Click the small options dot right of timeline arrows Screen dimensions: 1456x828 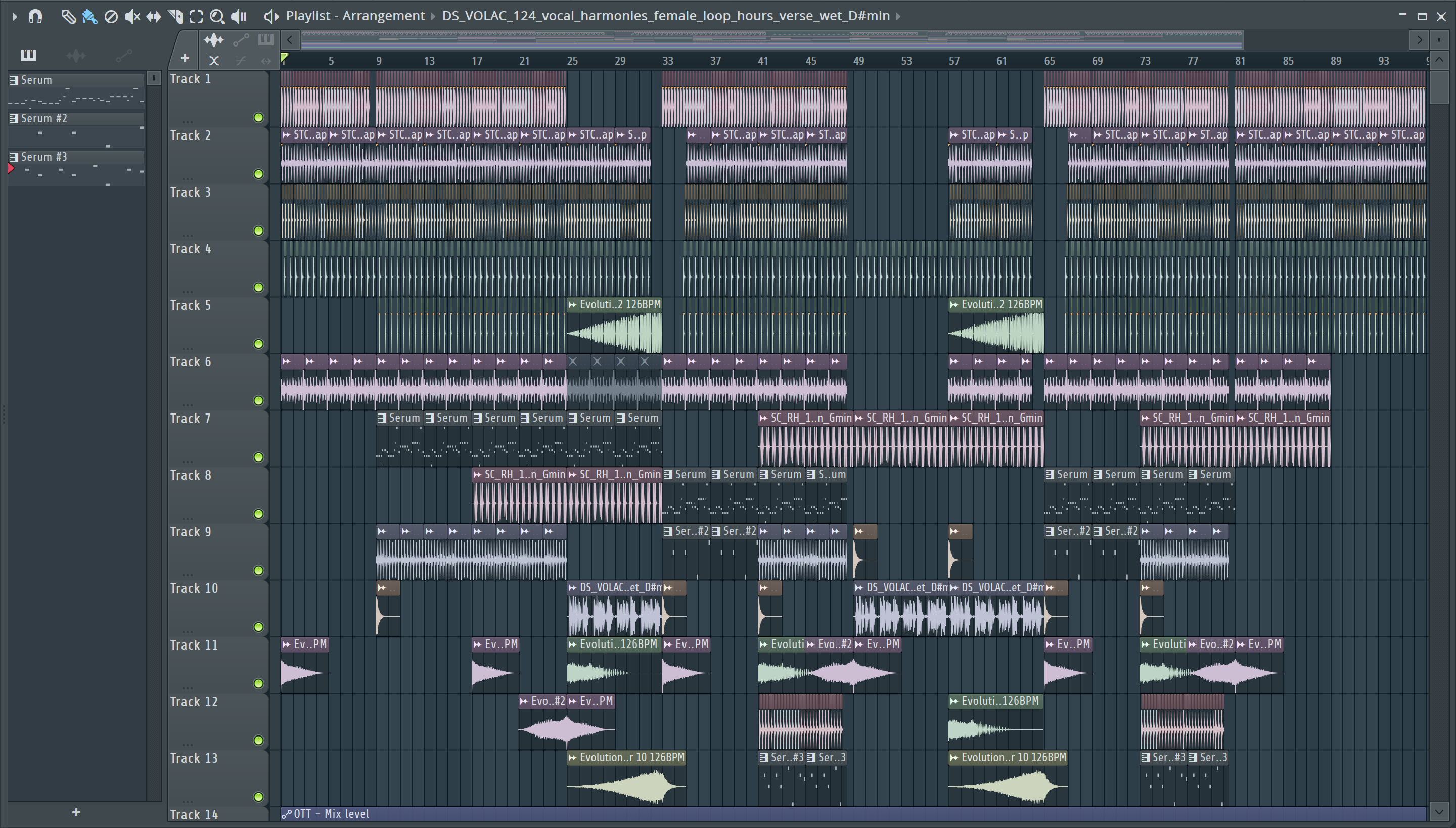1439,40
